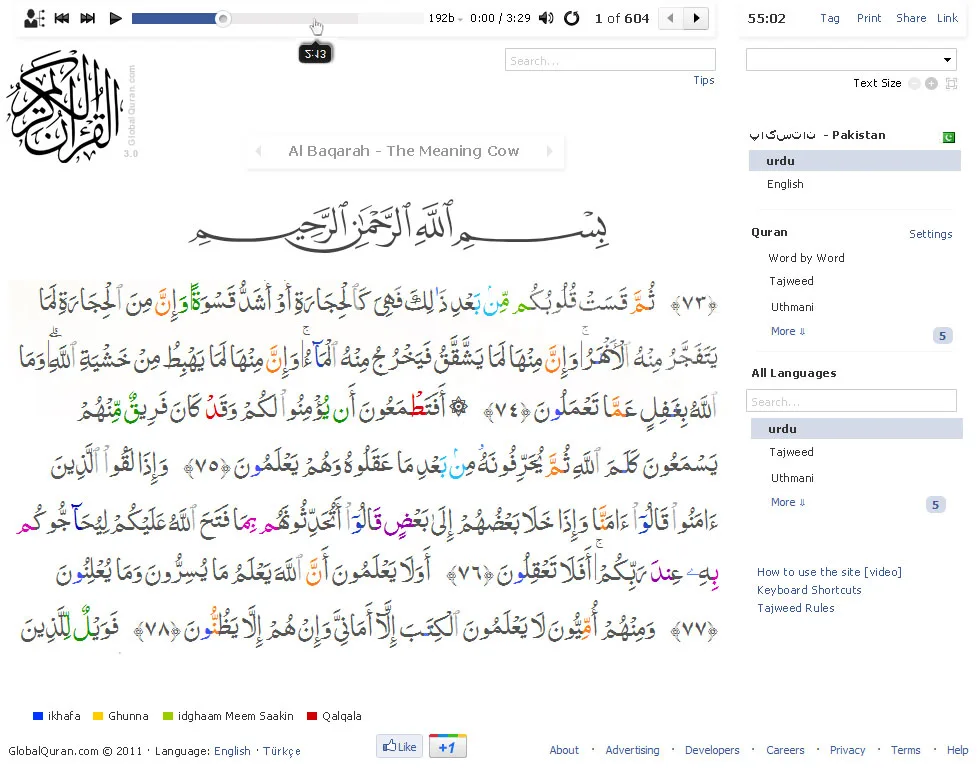Open Keyboard Shortcuts link
Screen dimensions: 980x768
click(809, 590)
